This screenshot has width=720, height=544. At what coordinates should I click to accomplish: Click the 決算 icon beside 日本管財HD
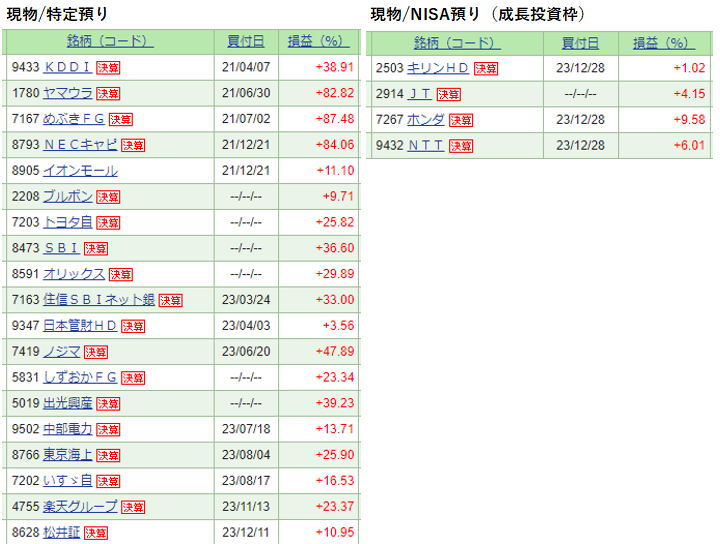133,326
